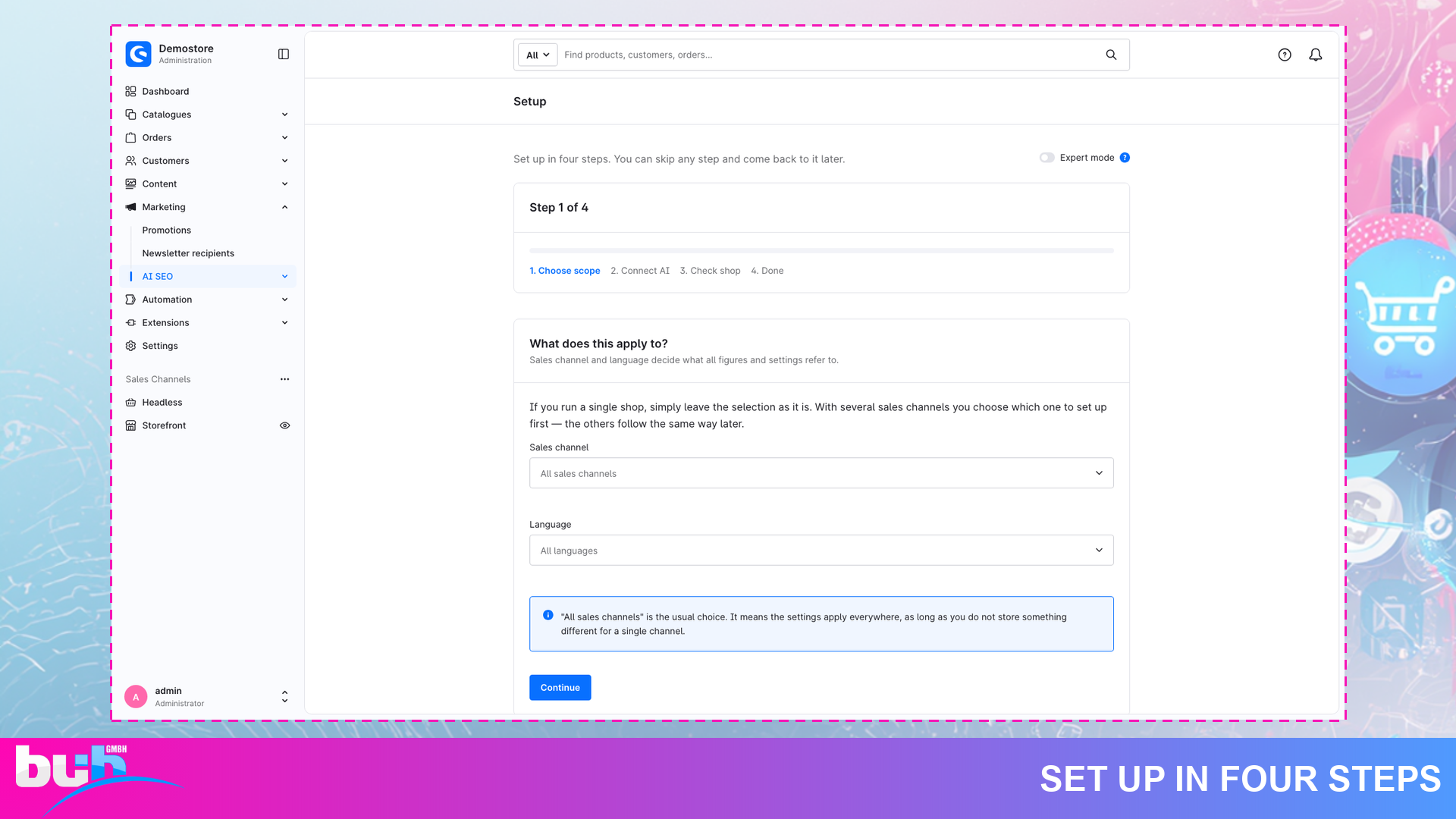Screen dimensions: 1456x819
Task: Click the Settings gear icon
Action: tap(130, 346)
